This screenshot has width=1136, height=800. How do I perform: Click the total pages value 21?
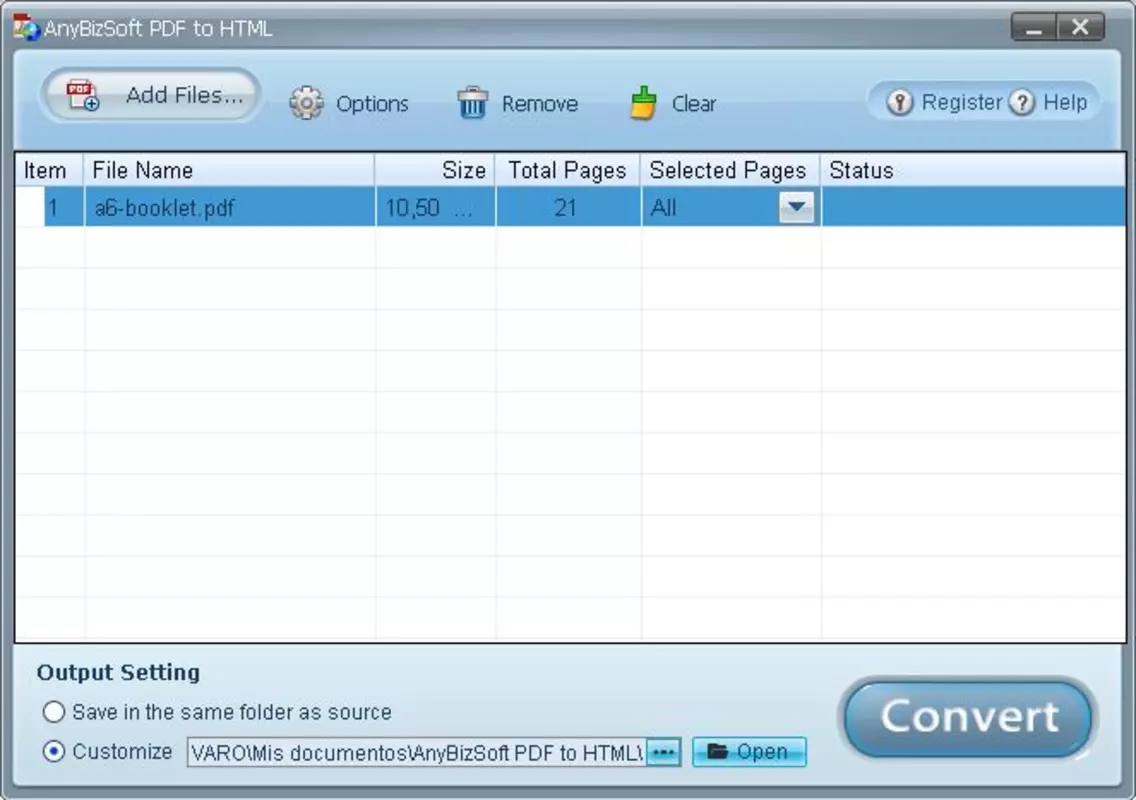[565, 208]
